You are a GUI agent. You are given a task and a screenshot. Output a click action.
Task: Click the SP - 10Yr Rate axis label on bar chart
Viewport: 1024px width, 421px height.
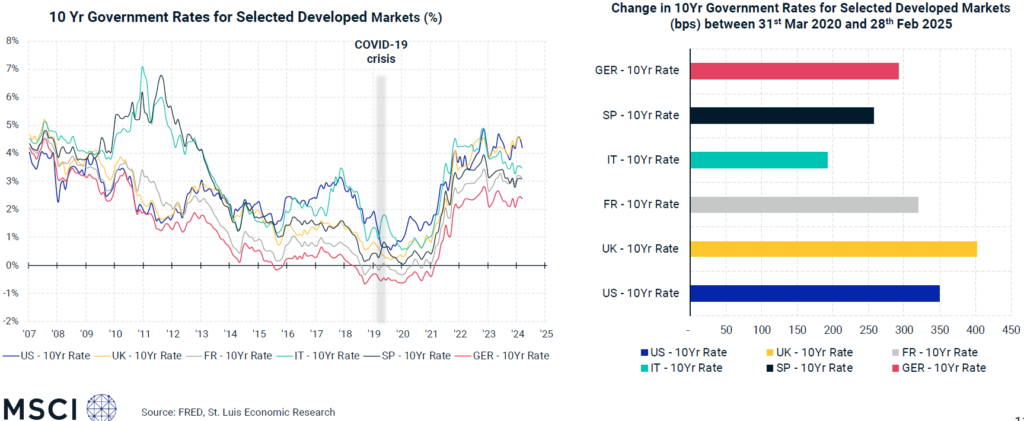click(x=641, y=116)
